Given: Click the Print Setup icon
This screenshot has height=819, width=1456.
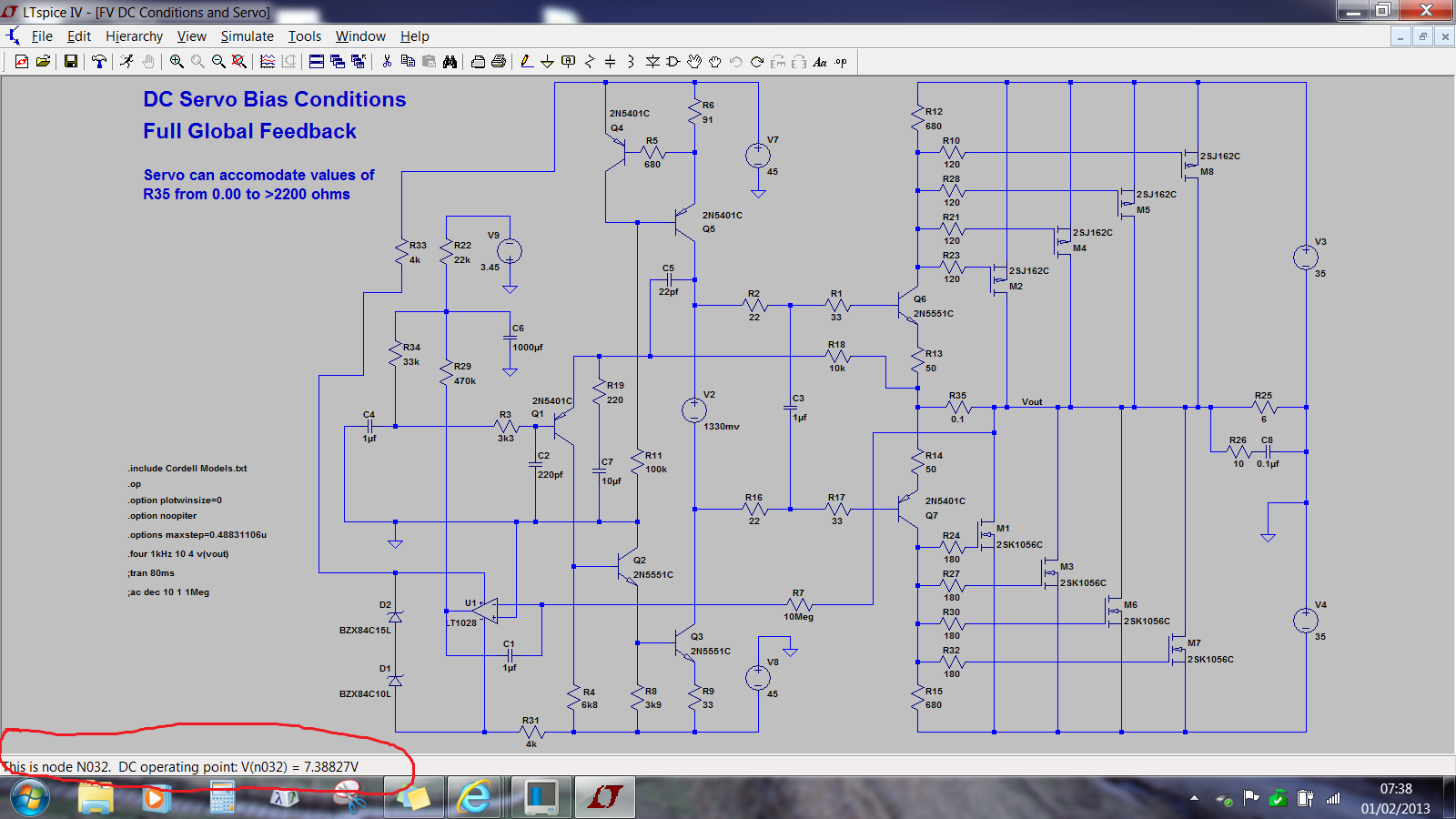Looking at the screenshot, I should click(478, 62).
